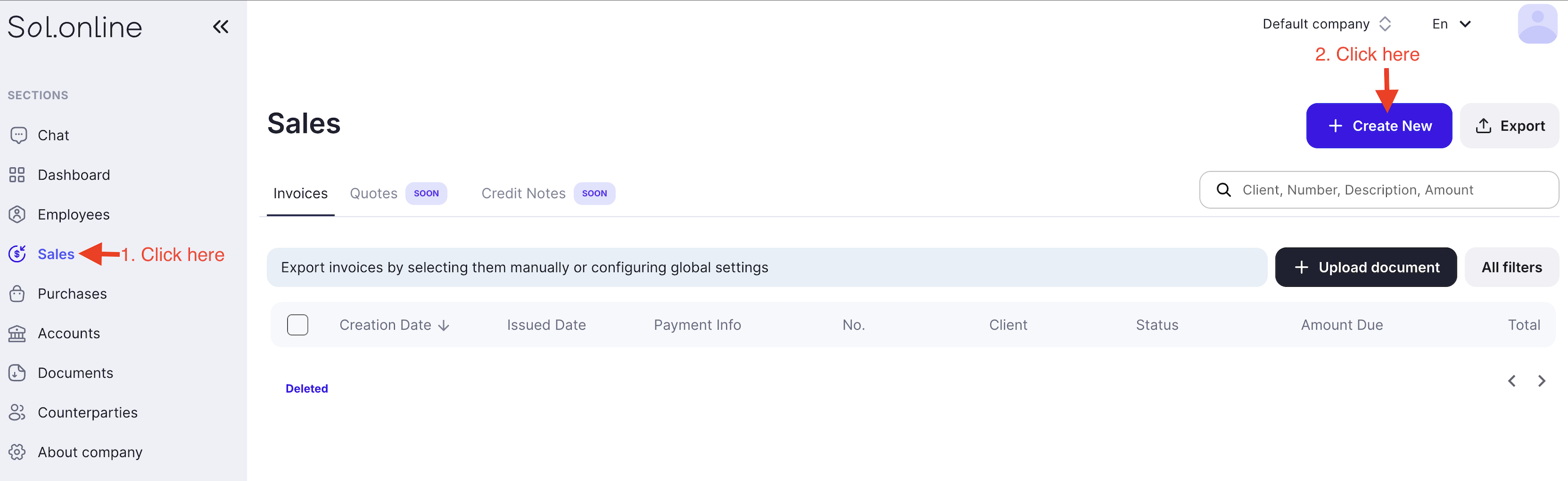Click the Counterparties people icon
Screen dimensions: 1568x481
(17, 412)
